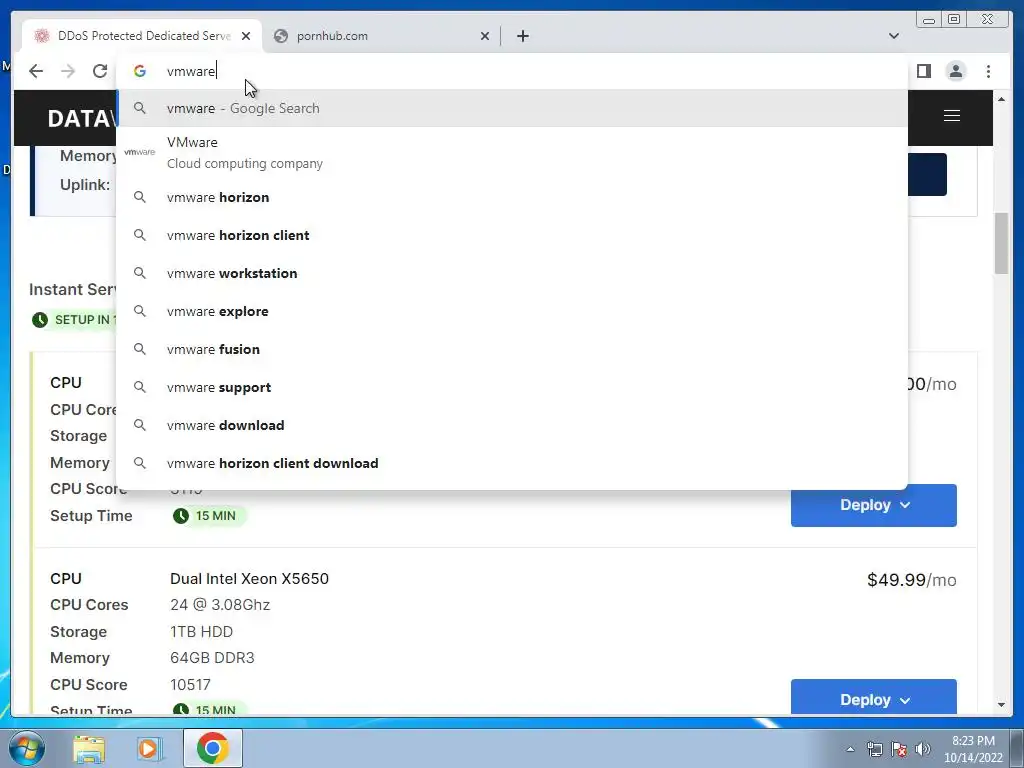
Task: Click the search icon beside 'vmware support'
Action: [x=140, y=387]
